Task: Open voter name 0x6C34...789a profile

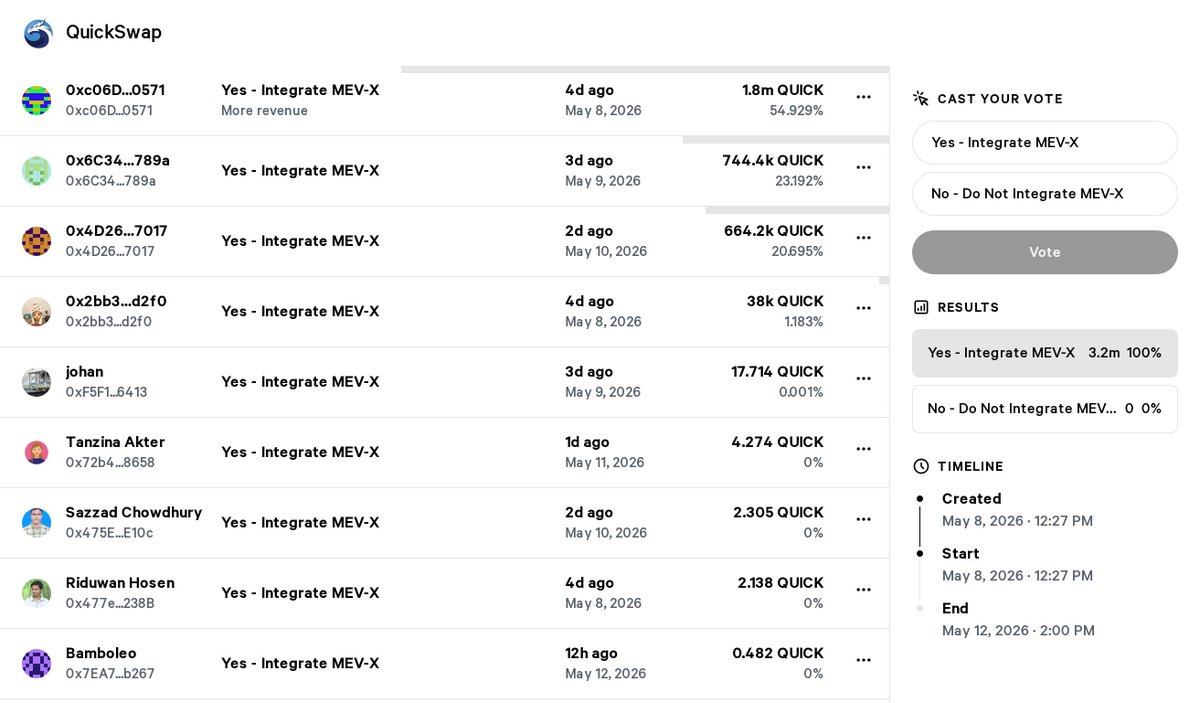Action: coord(118,160)
